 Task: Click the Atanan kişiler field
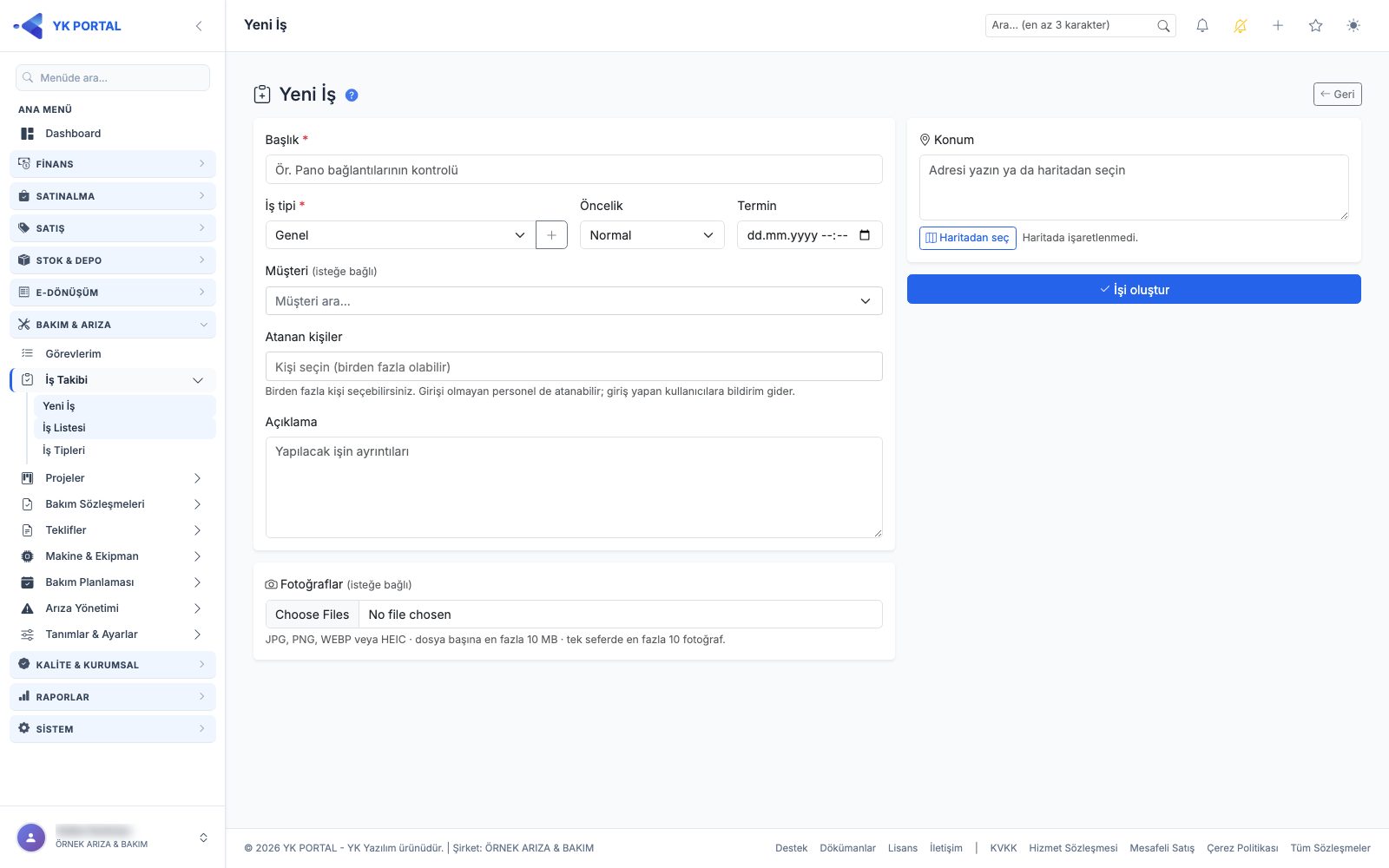point(574,366)
